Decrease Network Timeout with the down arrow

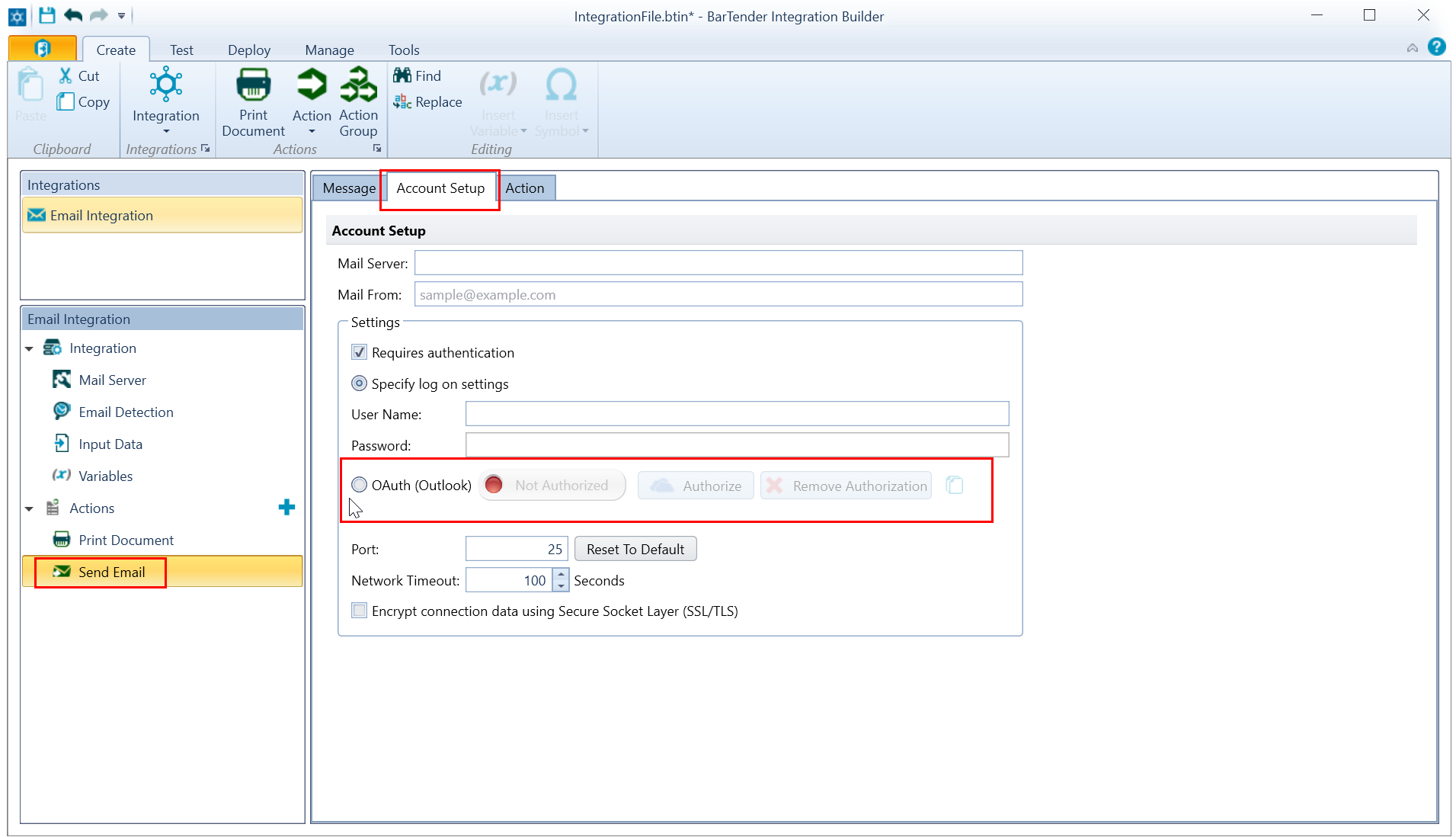tap(561, 586)
